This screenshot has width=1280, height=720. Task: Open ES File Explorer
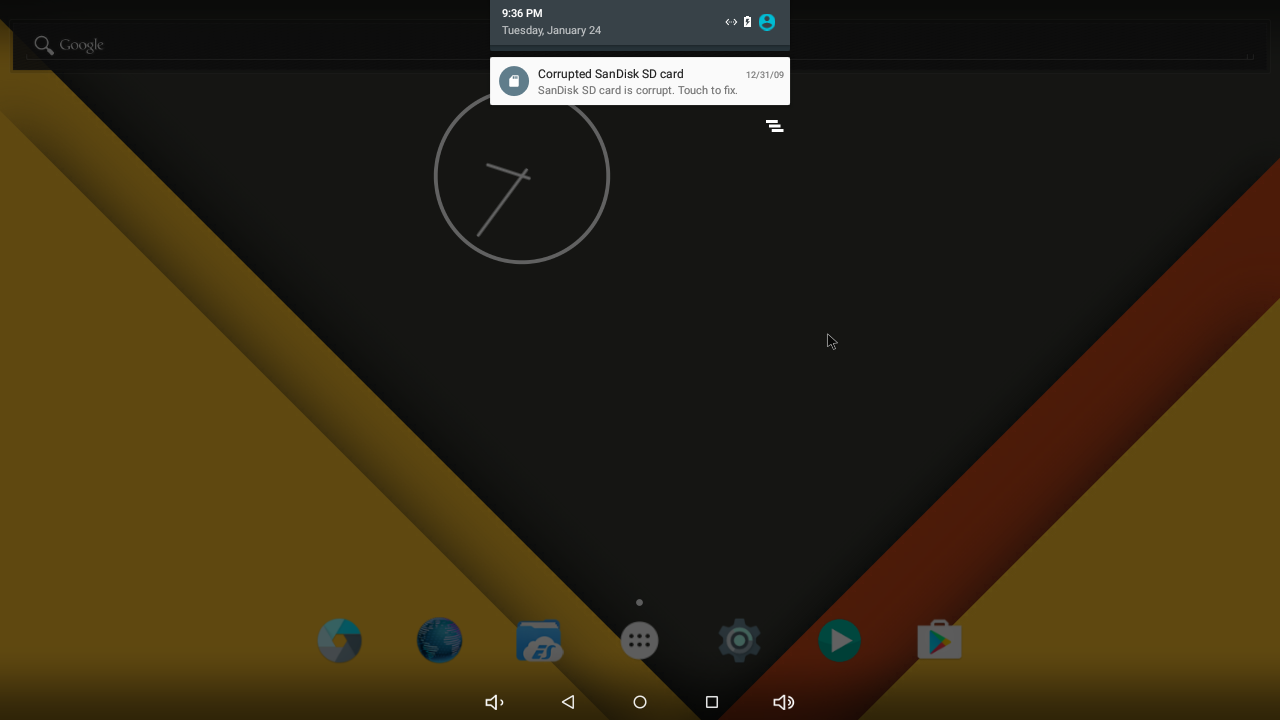[539, 641]
